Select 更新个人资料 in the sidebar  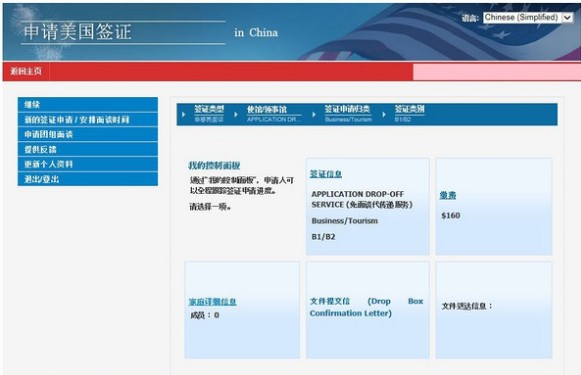(88, 164)
